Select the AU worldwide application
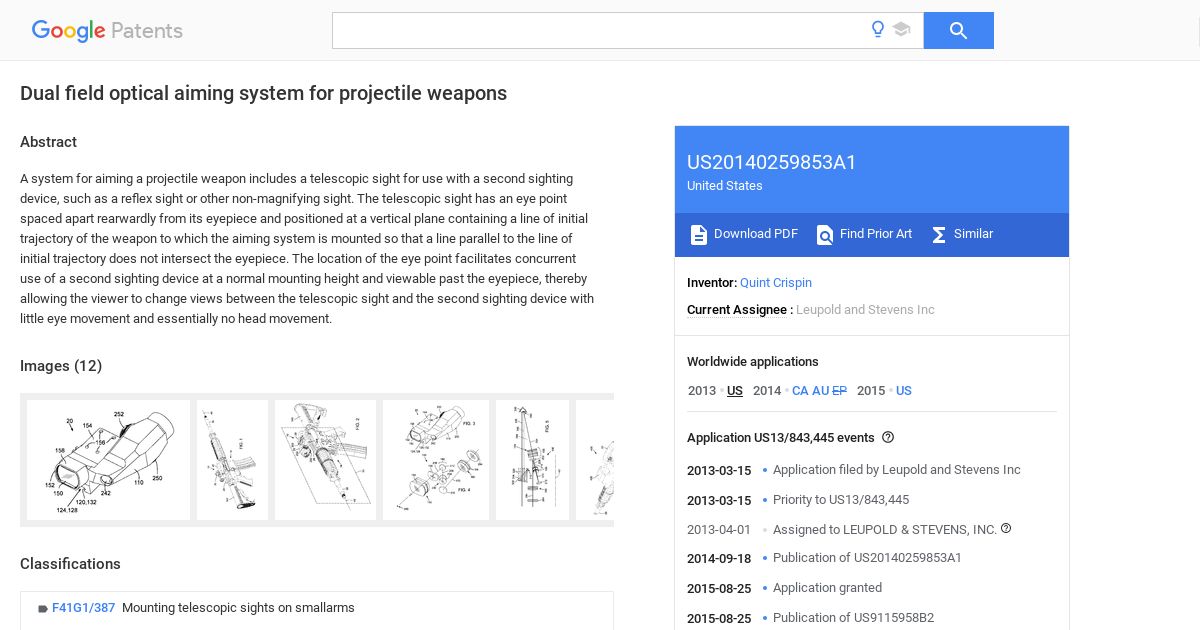The width and height of the screenshot is (1200, 630). [821, 391]
